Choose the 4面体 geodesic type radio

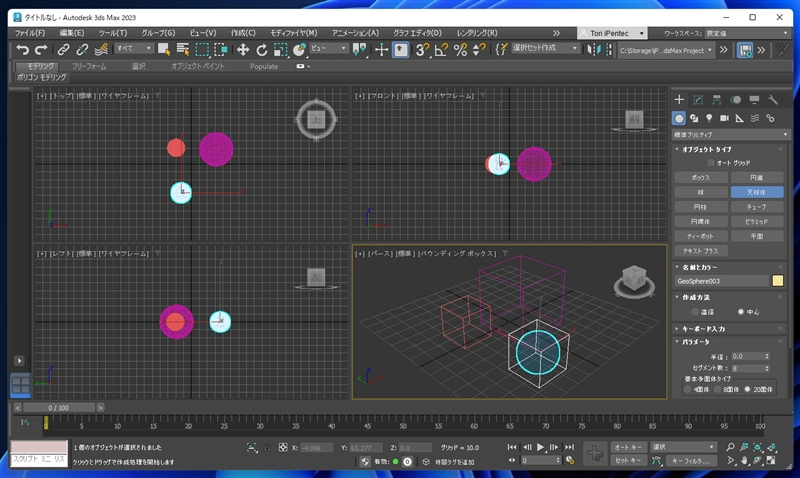coord(687,389)
